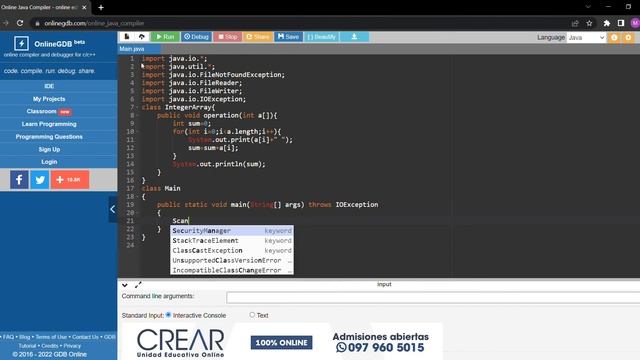
Task: Reload the page in the browser
Action: (x=20, y=23)
